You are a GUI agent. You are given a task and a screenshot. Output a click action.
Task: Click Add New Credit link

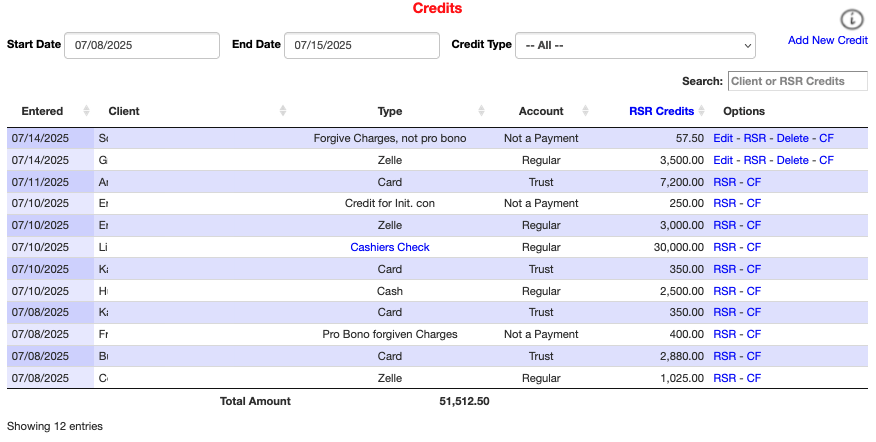(x=827, y=40)
